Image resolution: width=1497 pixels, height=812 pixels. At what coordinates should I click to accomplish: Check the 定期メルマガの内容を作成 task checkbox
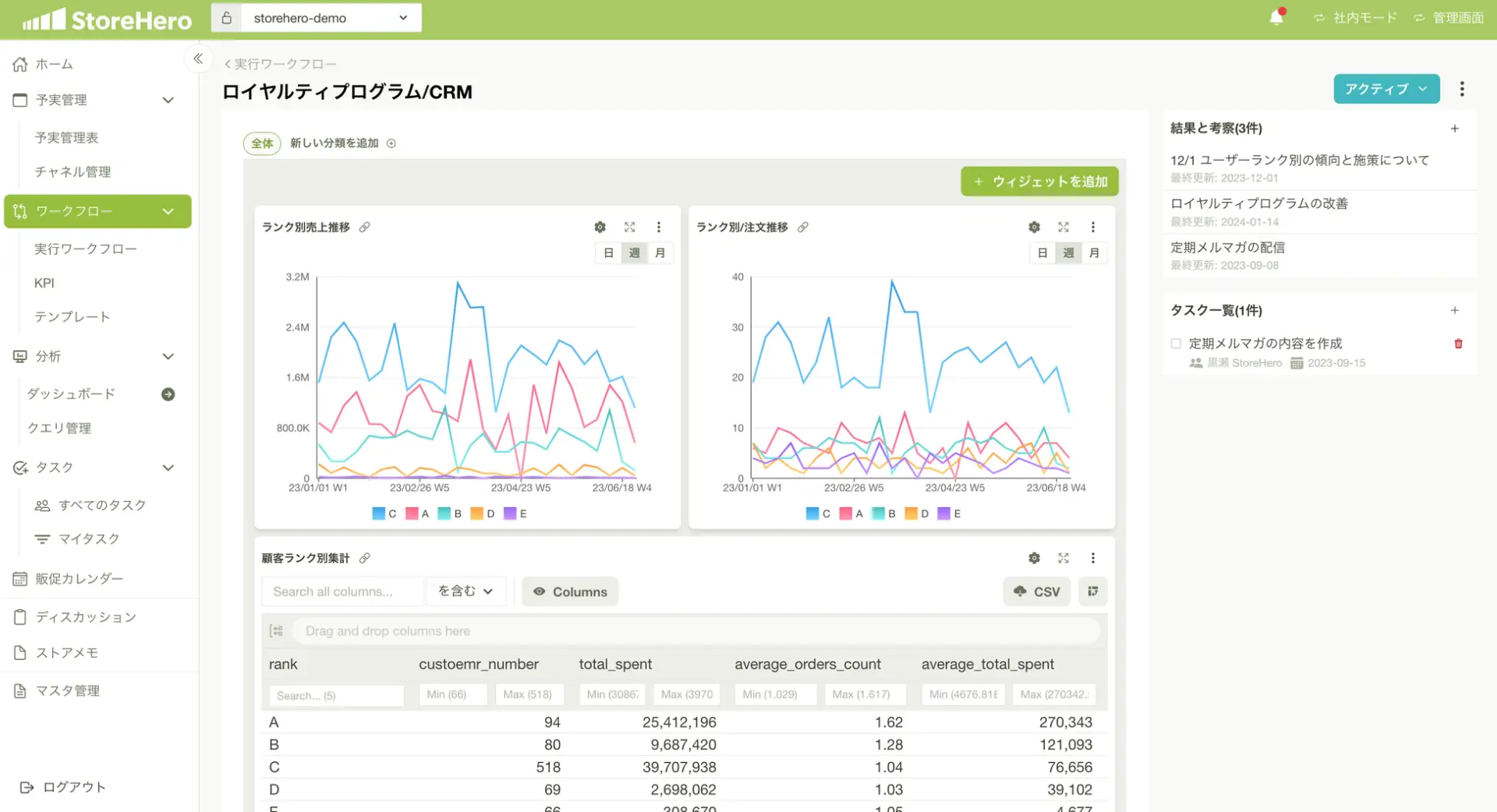tap(1175, 343)
